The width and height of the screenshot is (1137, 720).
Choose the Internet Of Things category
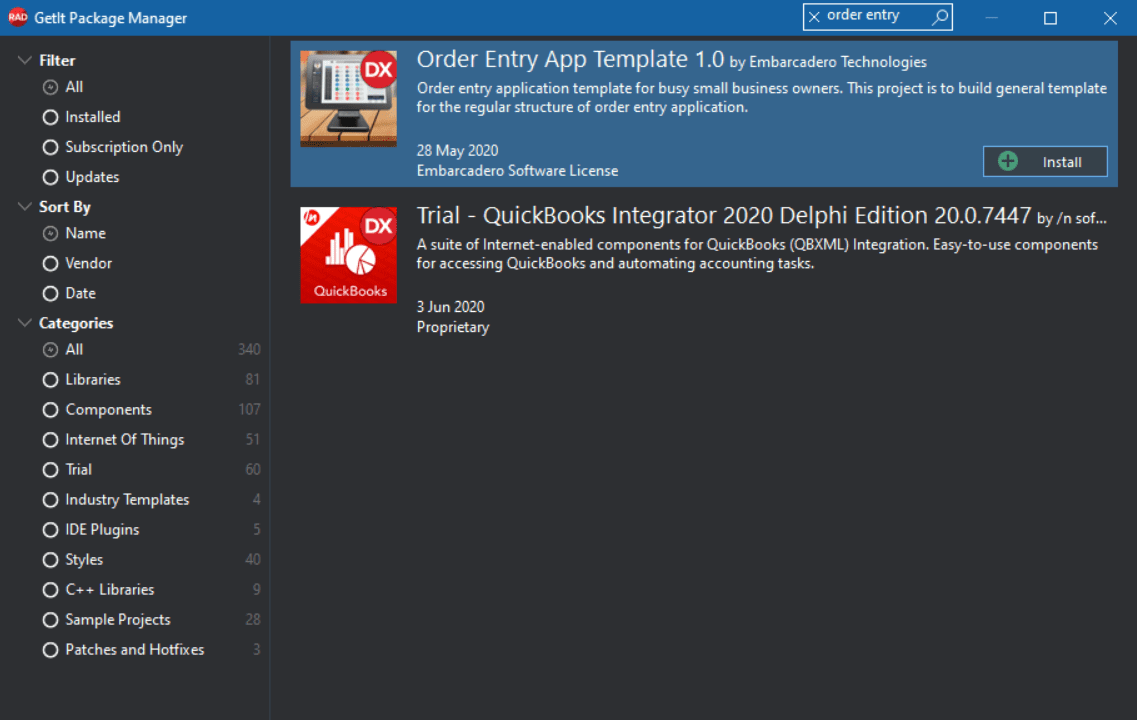pos(113,439)
